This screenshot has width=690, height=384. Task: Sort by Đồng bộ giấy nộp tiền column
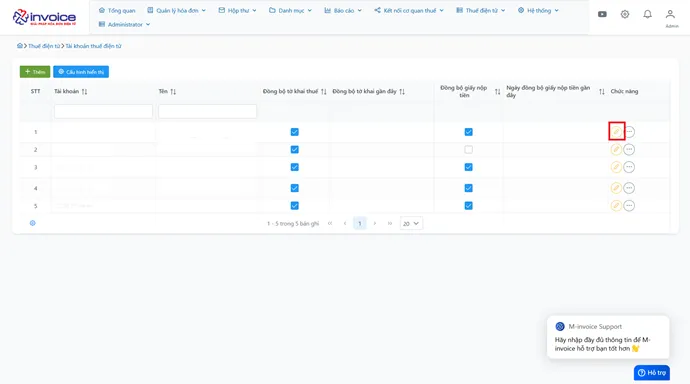click(x=497, y=91)
